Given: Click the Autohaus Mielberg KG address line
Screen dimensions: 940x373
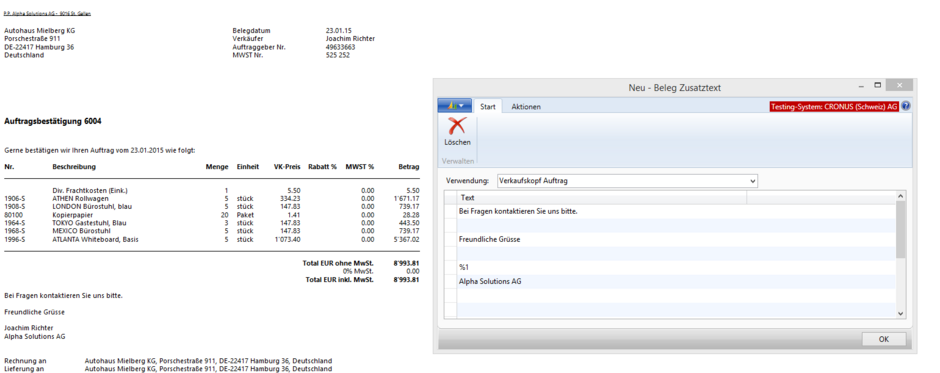Looking at the screenshot, I should pyautogui.click(x=40, y=30).
